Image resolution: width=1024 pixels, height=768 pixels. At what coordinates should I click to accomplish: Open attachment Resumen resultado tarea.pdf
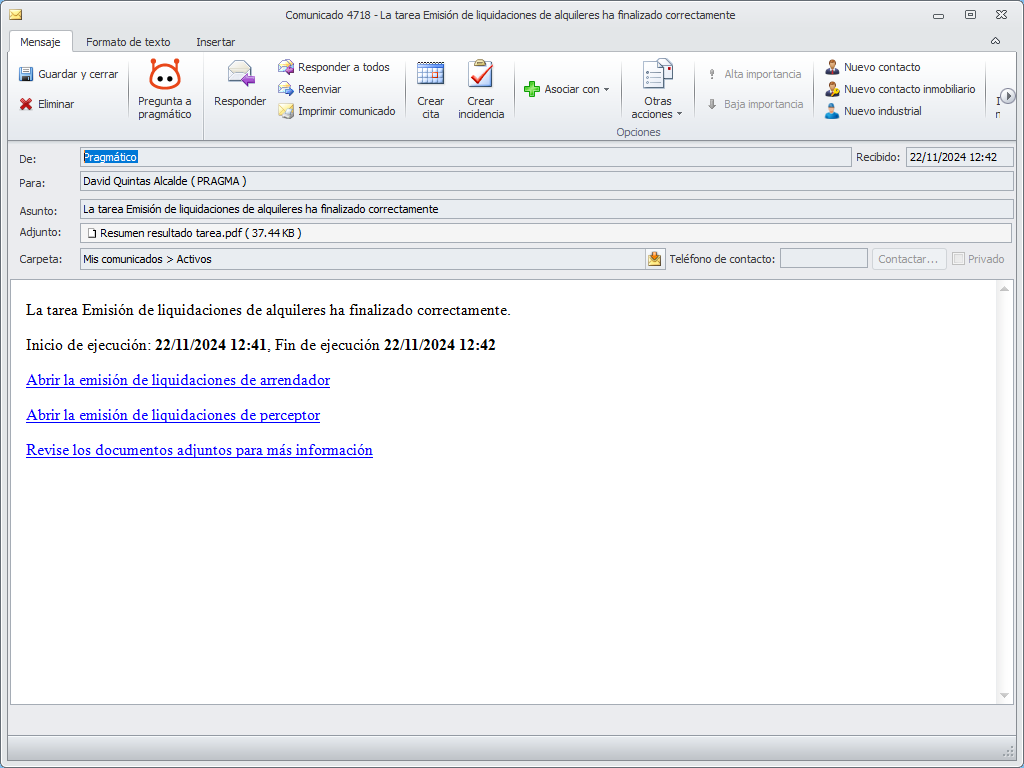tap(200, 233)
